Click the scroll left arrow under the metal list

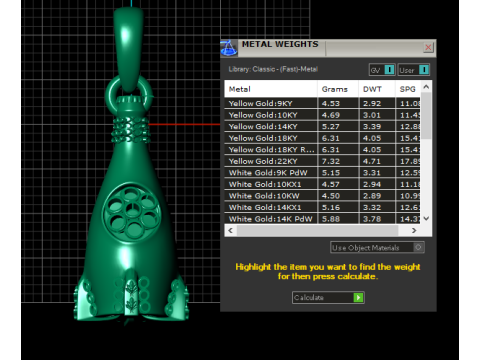click(231, 230)
